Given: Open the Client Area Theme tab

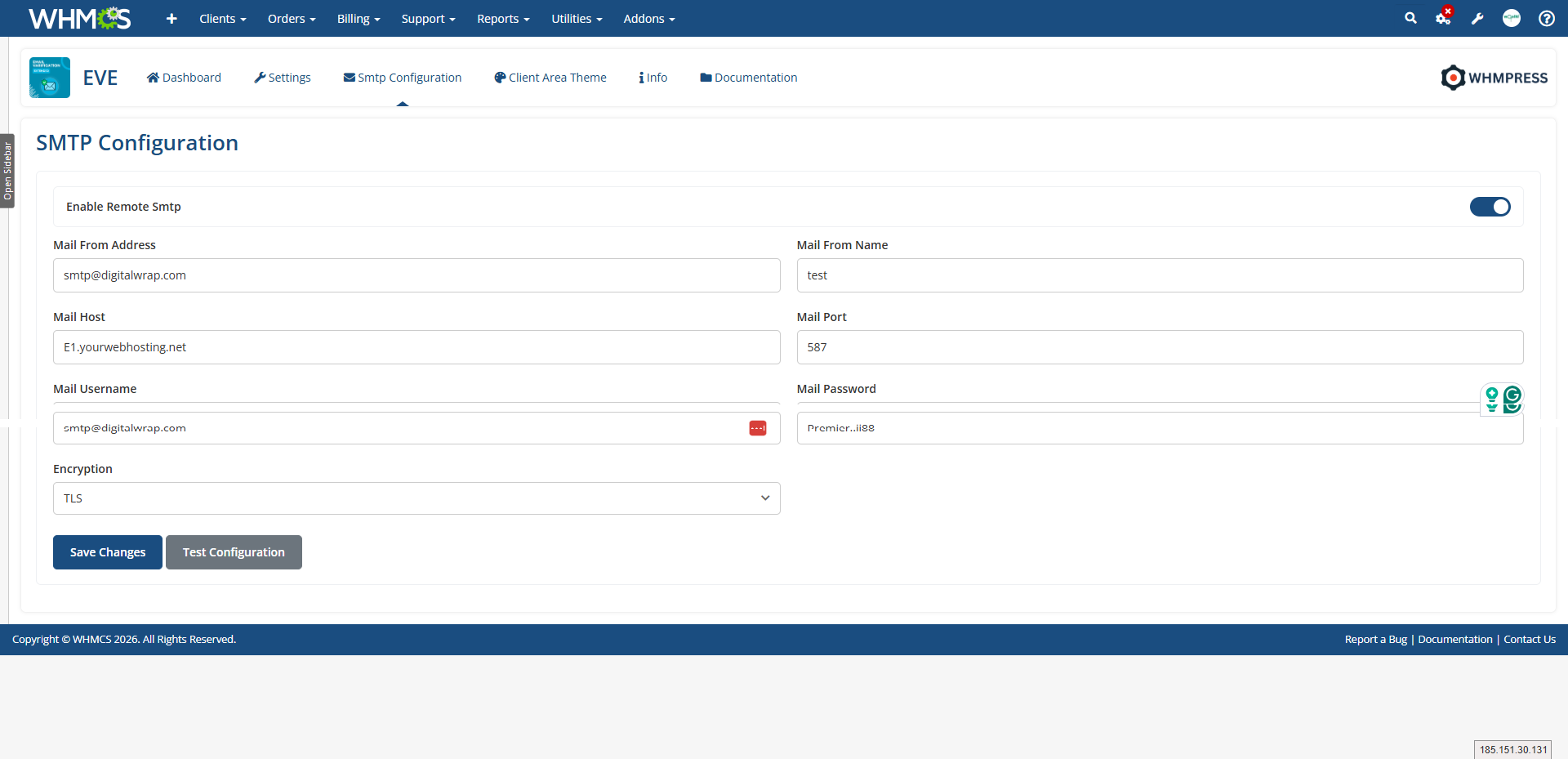Looking at the screenshot, I should [x=550, y=78].
